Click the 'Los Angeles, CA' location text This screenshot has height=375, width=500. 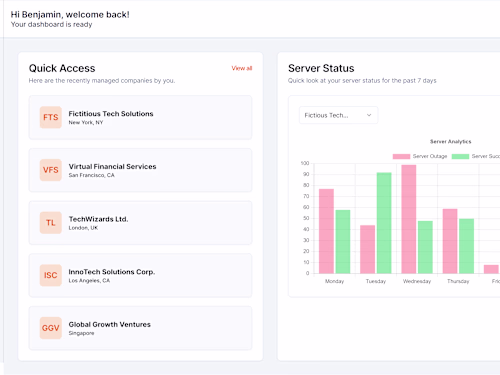pyautogui.click(x=89, y=281)
